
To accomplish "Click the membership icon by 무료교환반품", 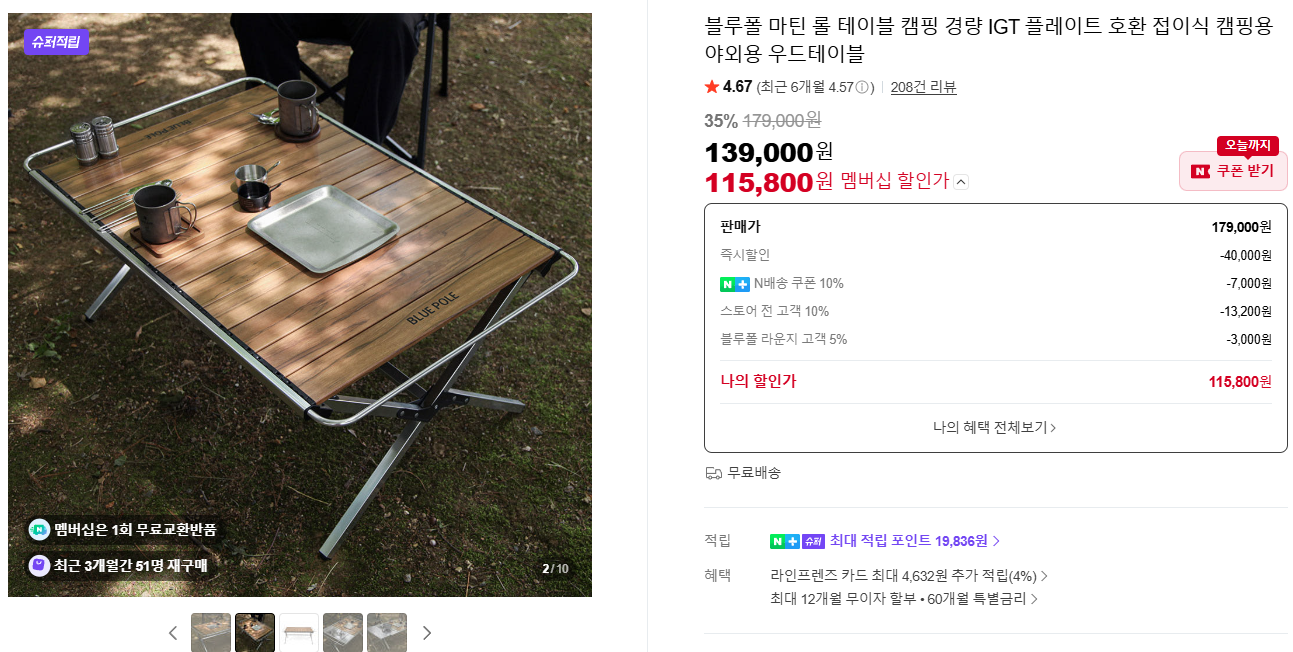I will pyautogui.click(x=39, y=530).
